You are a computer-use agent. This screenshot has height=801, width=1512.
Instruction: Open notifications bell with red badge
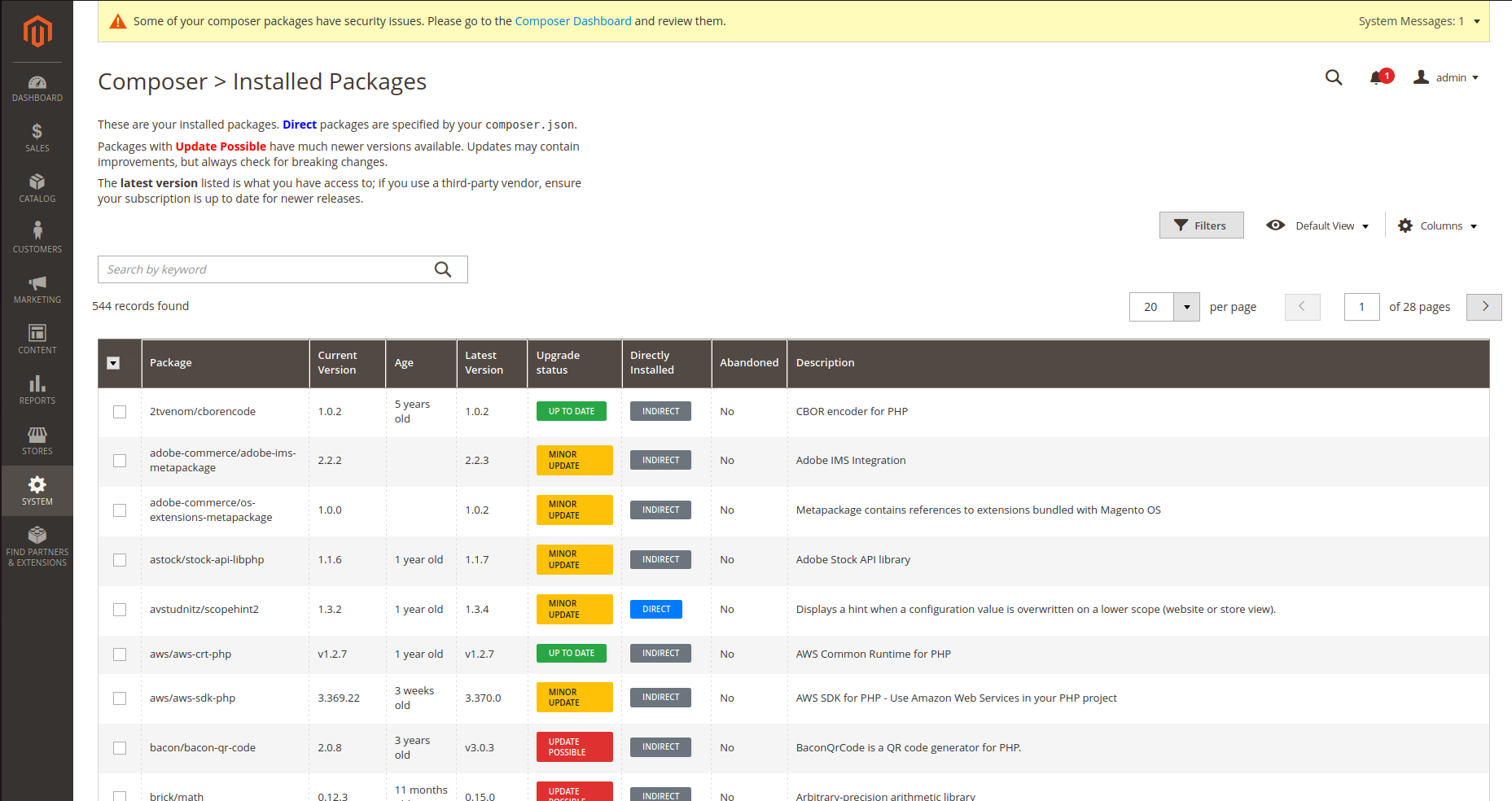click(x=1380, y=77)
